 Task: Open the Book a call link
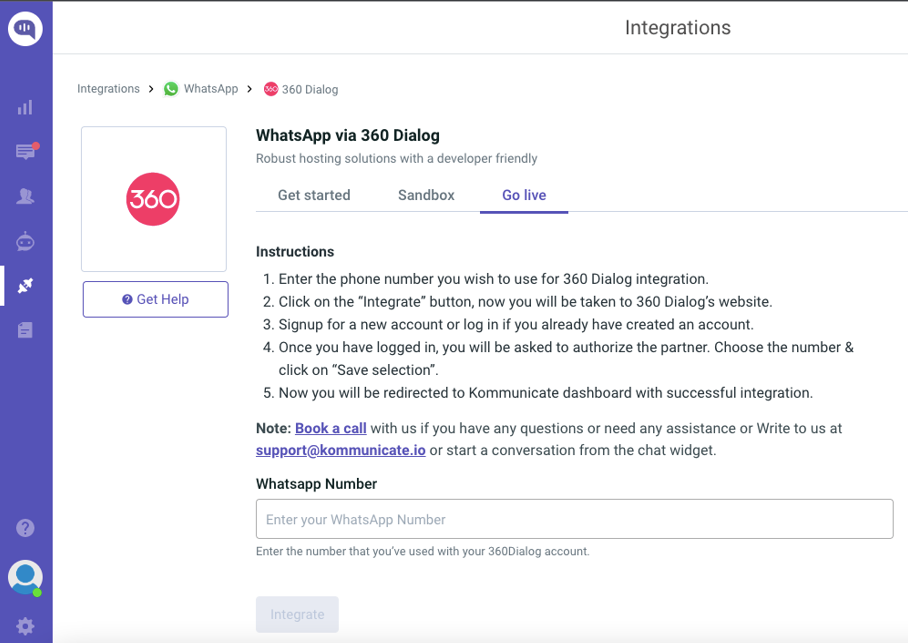331,428
